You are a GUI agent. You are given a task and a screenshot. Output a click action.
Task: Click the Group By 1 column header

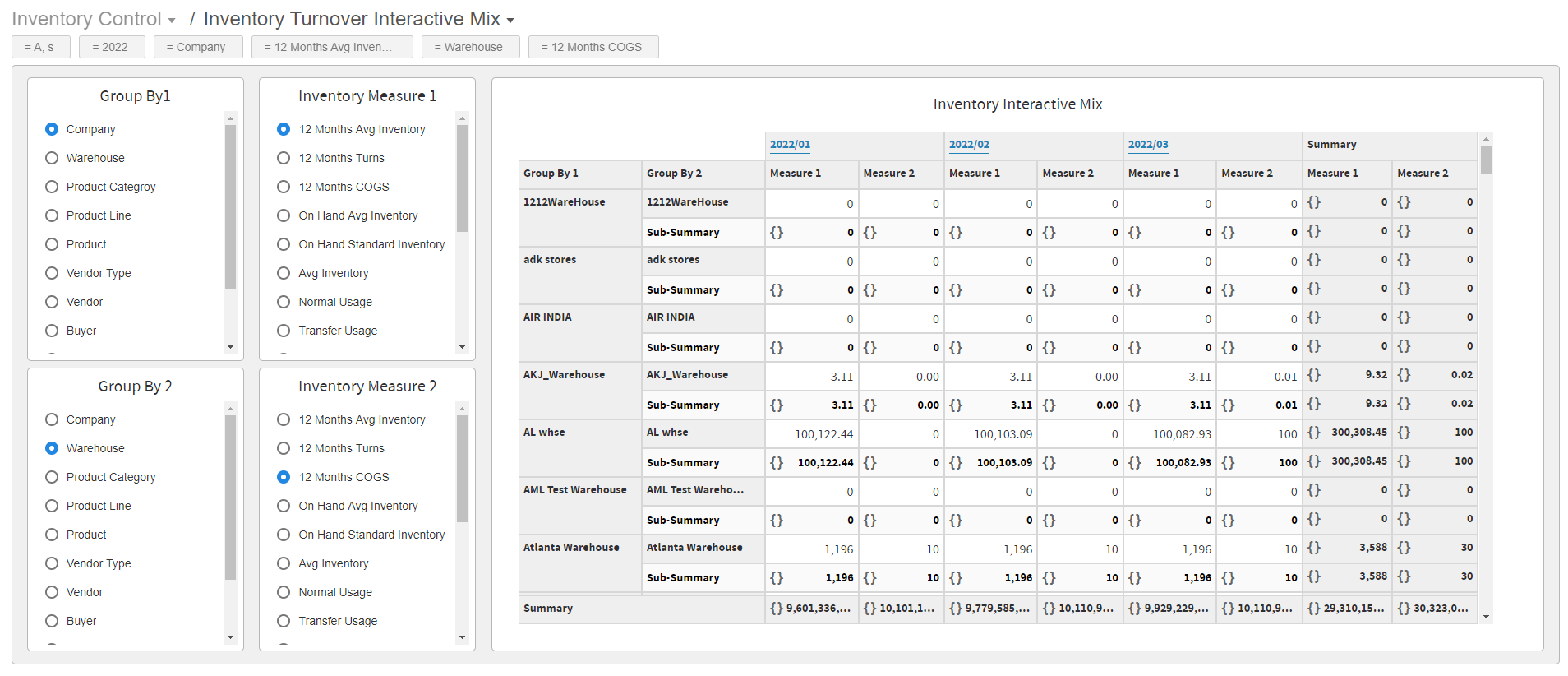click(x=580, y=174)
